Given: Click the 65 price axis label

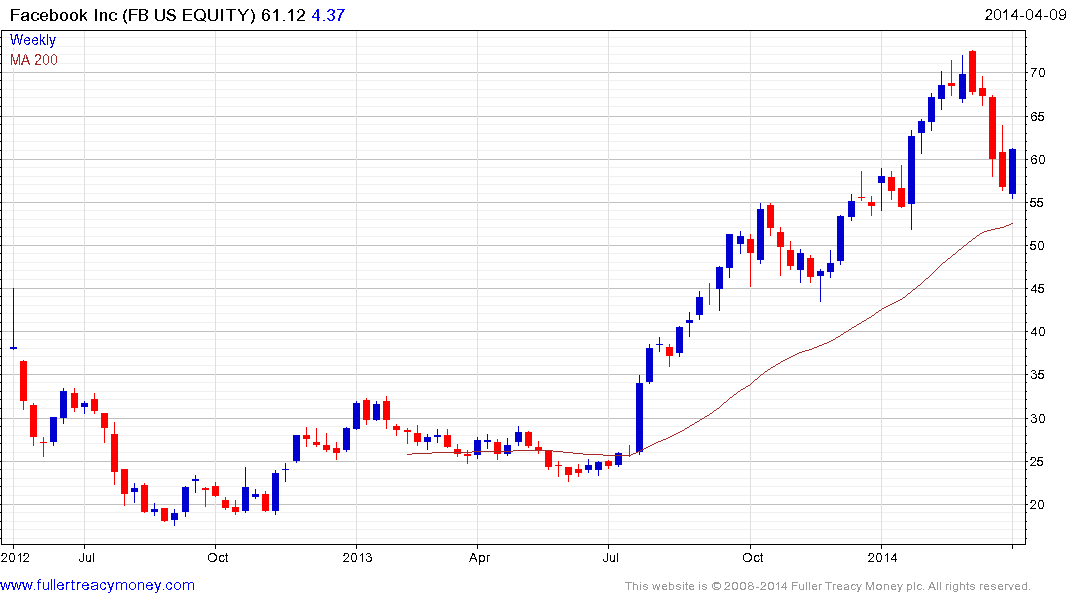Looking at the screenshot, I should pyautogui.click(x=1037, y=117).
